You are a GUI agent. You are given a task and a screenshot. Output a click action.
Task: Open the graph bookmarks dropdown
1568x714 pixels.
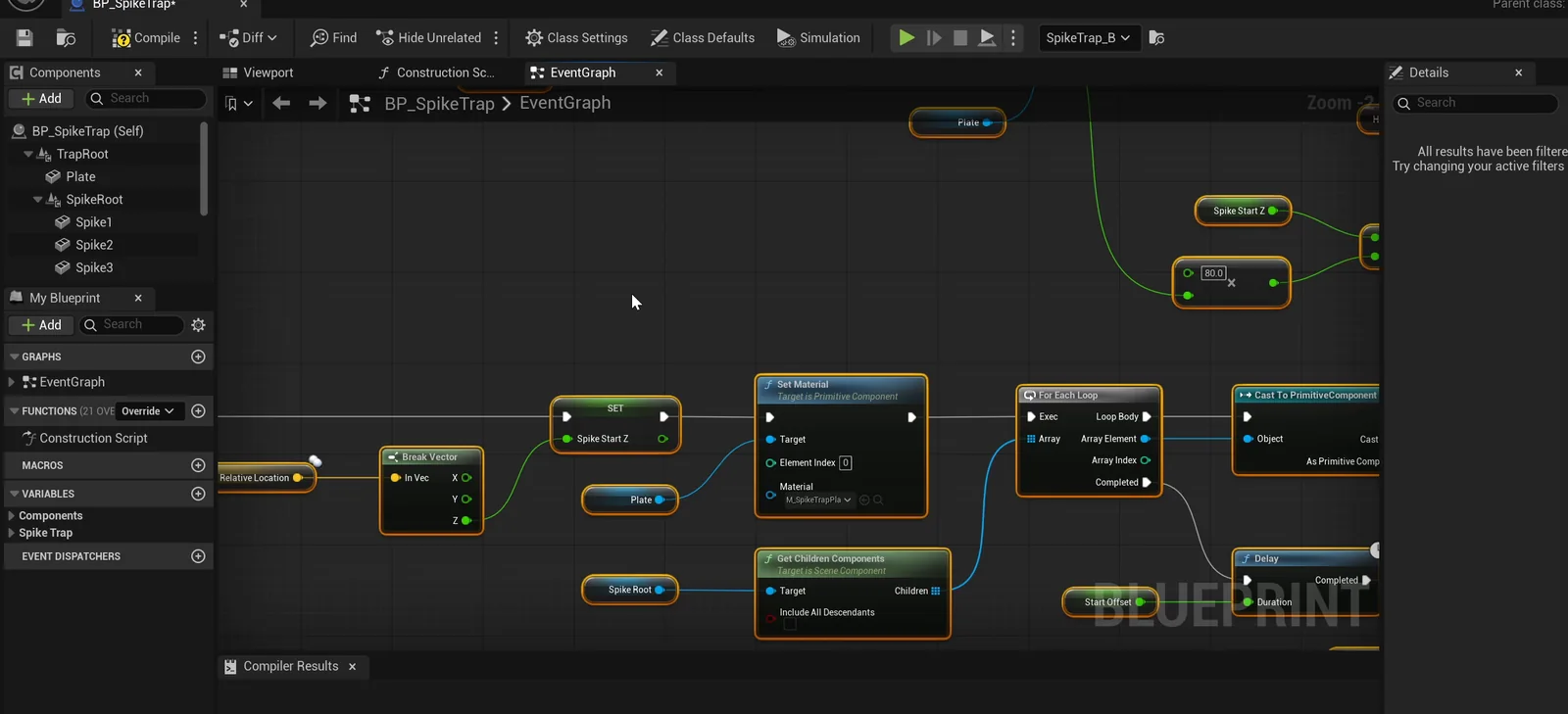238,104
